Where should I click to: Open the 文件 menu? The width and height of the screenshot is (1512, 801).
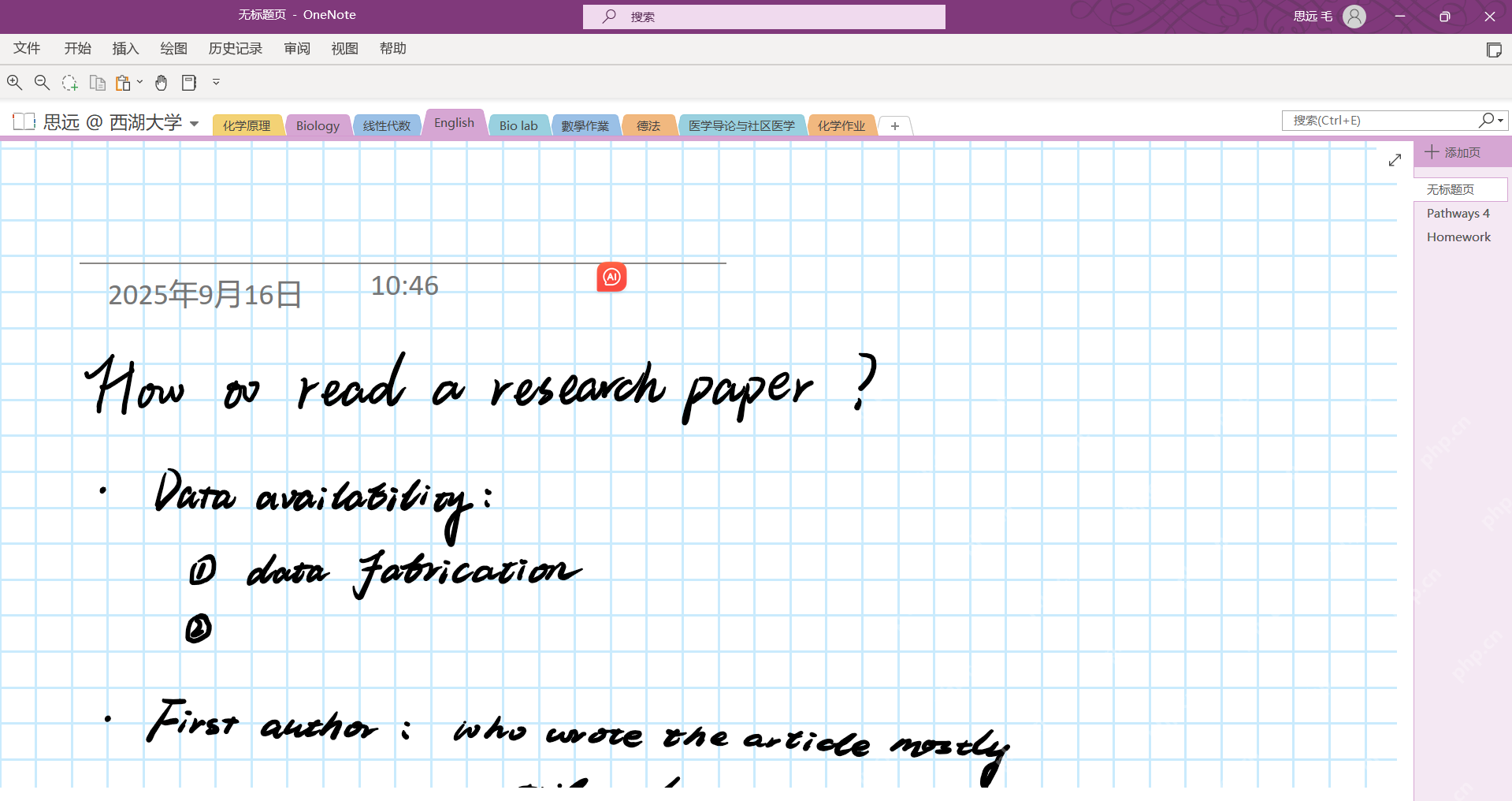click(27, 48)
